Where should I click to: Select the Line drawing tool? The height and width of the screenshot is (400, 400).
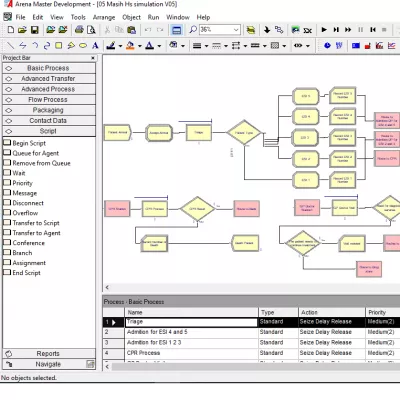[x=10, y=45]
